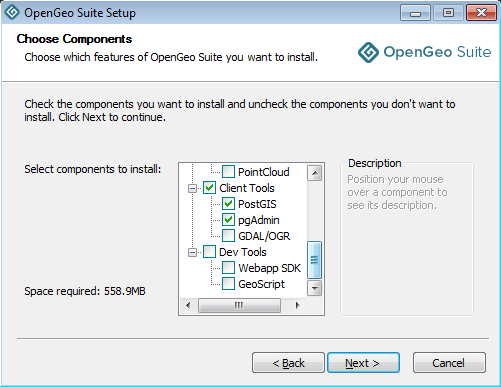Select the pgAdmin tree label
501x387 pixels.
point(259,220)
